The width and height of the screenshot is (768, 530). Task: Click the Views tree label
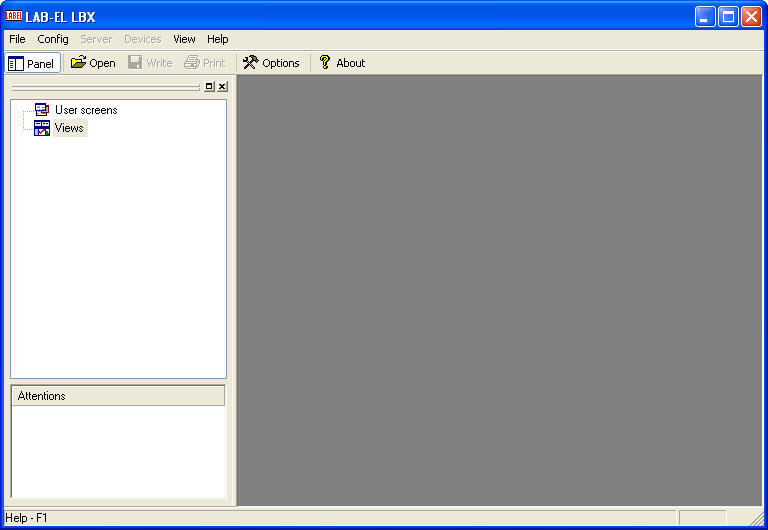pos(69,128)
